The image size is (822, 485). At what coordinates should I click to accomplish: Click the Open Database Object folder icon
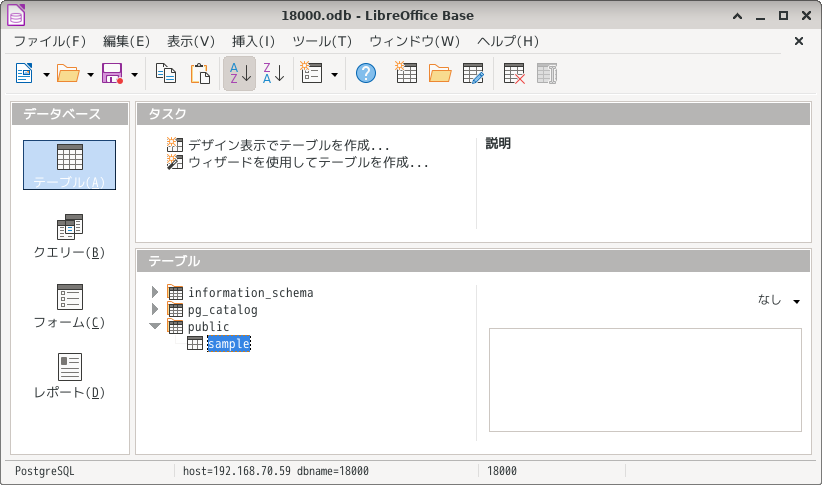440,73
